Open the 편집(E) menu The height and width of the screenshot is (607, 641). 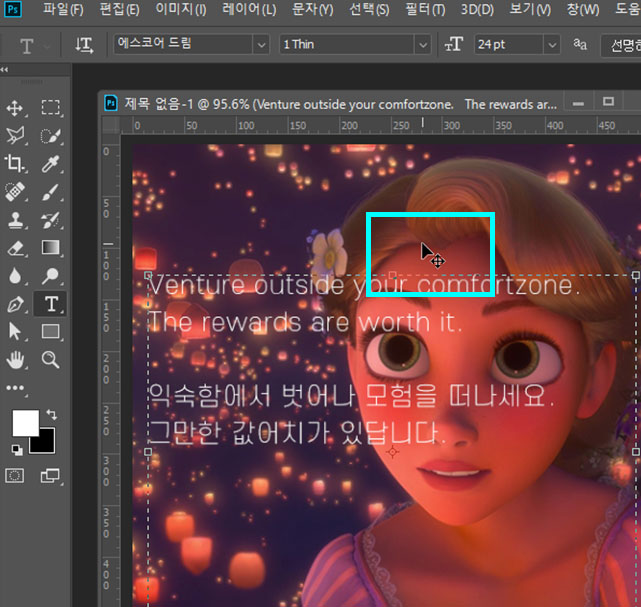click(119, 9)
